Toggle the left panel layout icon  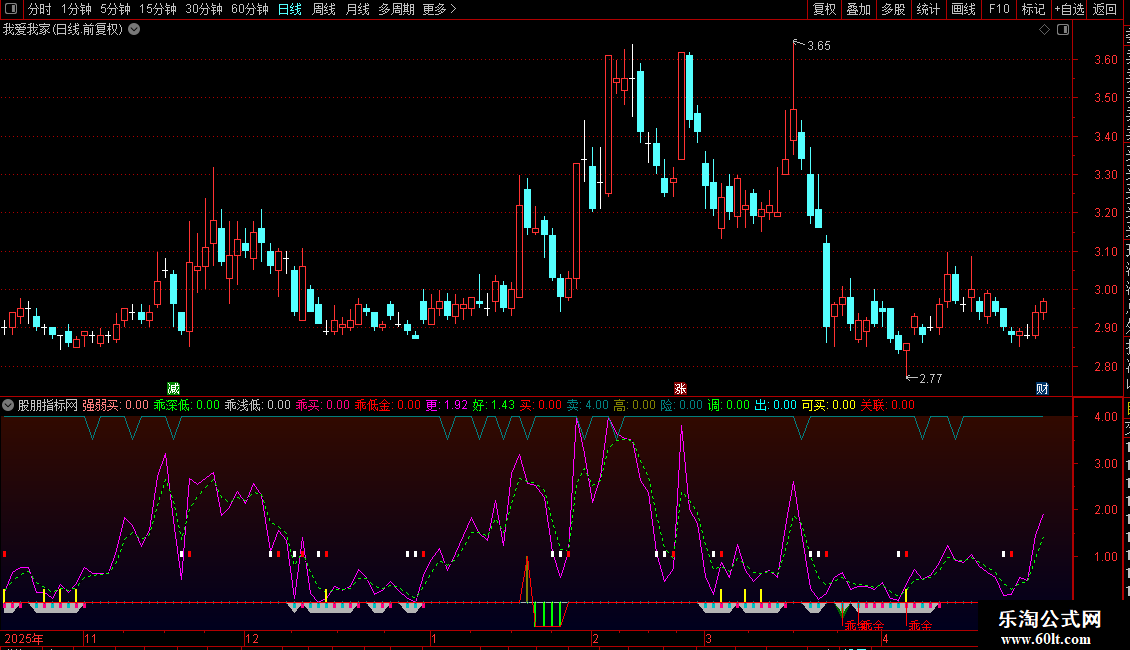[11, 9]
